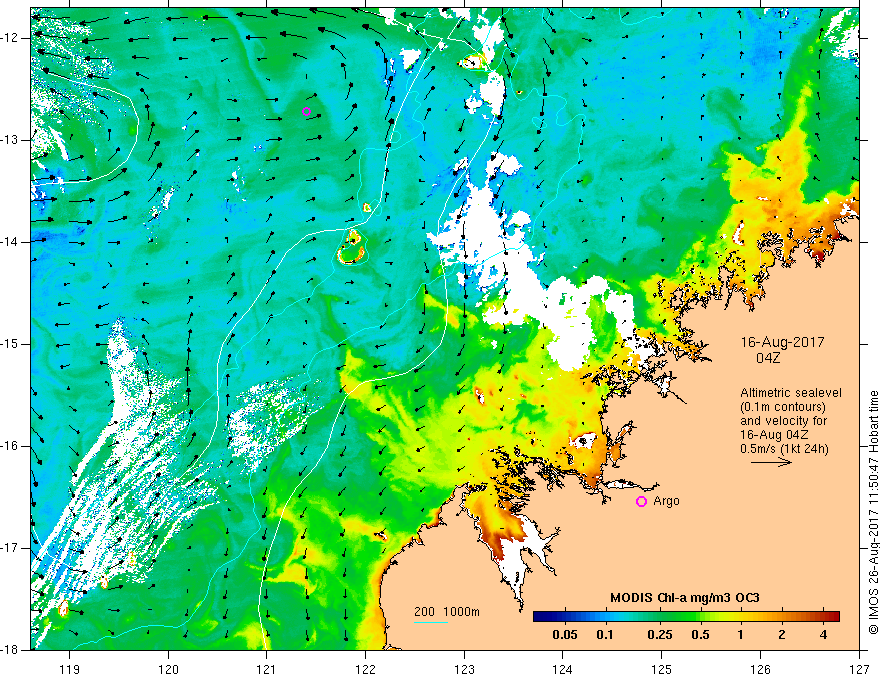Click the dark blue end of colorbar

tap(539, 616)
